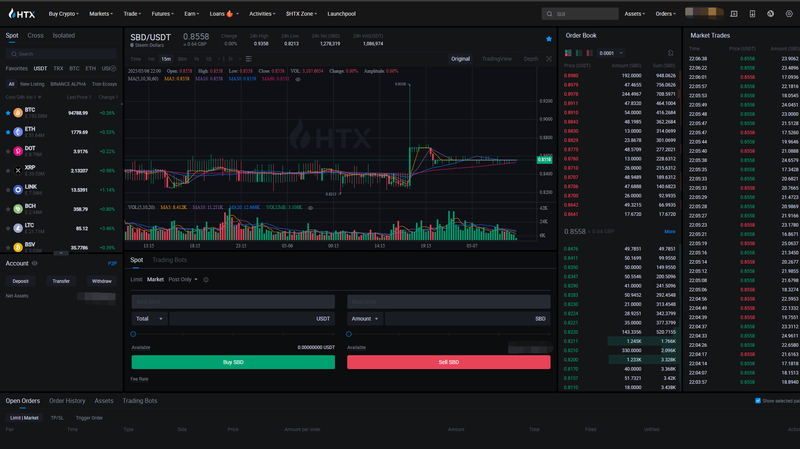The image size is (800, 449).
Task: Click the coin Search input field
Action: click(61, 54)
